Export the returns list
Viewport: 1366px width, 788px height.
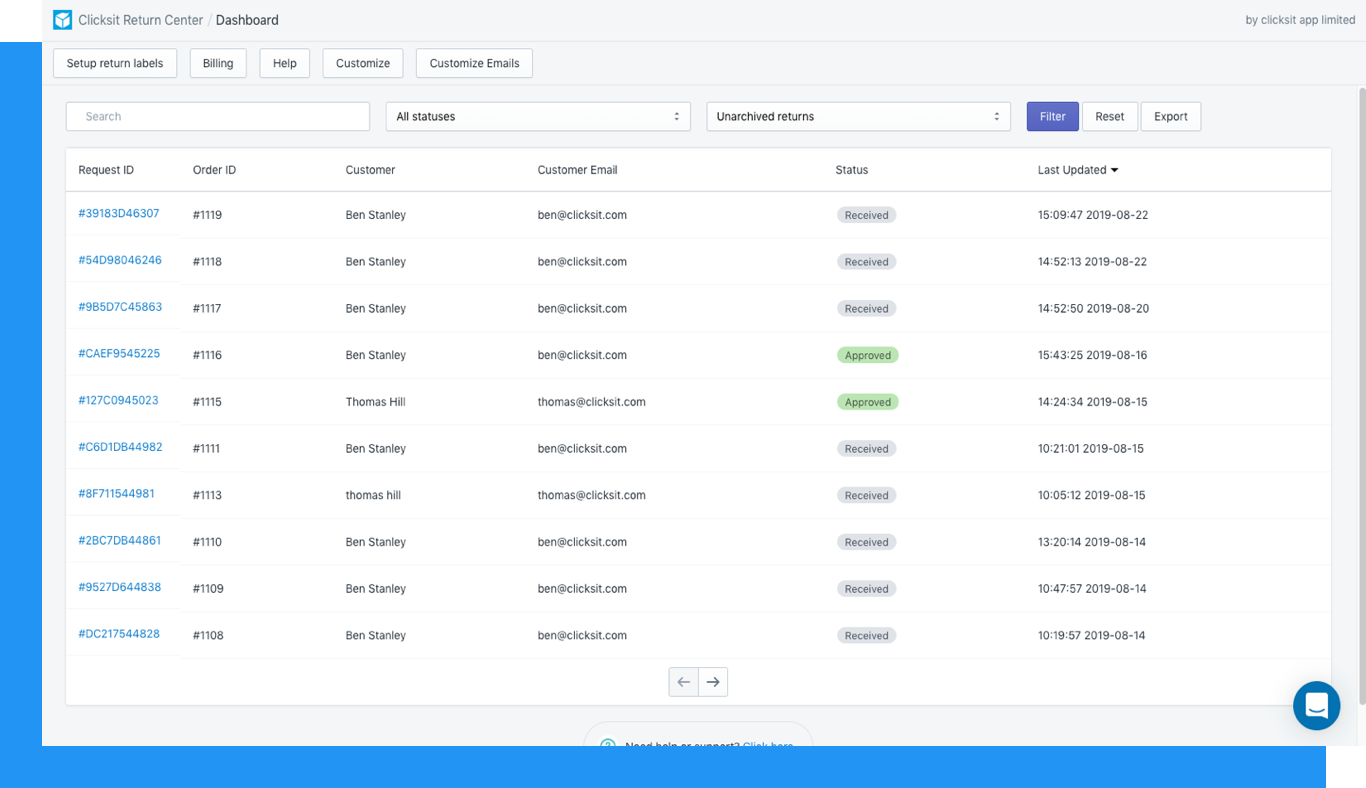coord(1170,117)
